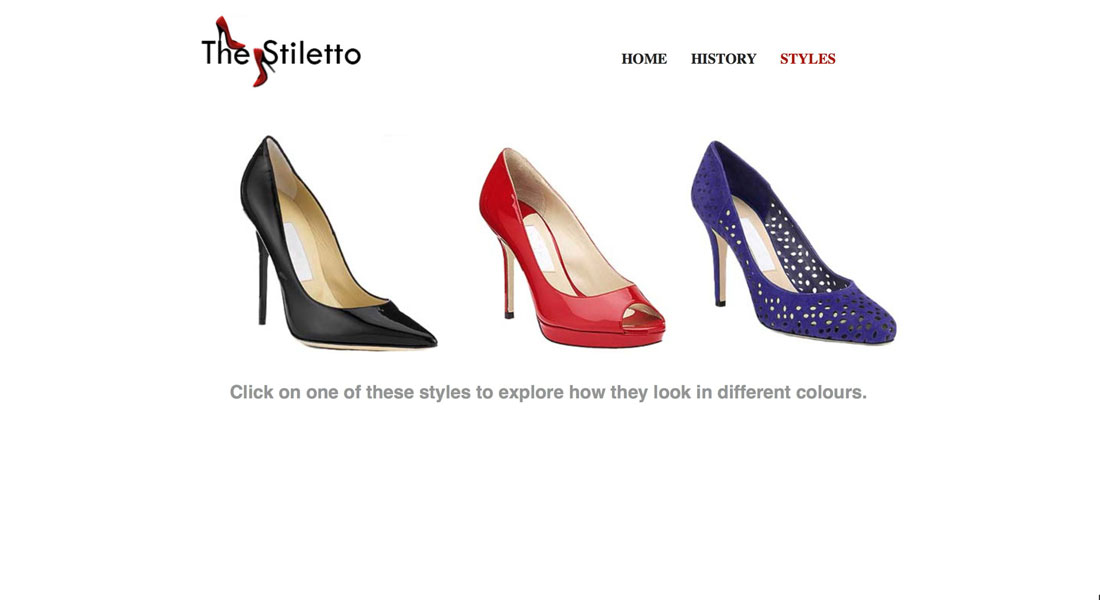
Task: Choose the purple perforated suede pump
Action: (x=793, y=242)
